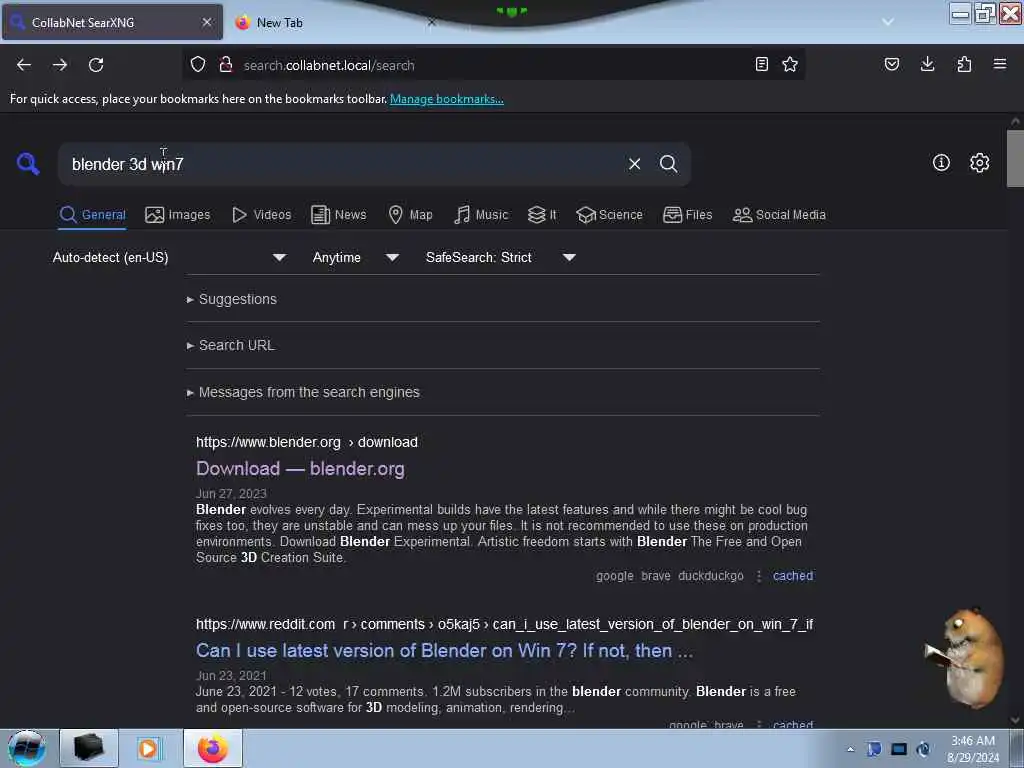Switch to the It category
The height and width of the screenshot is (768, 1024).
click(x=542, y=215)
